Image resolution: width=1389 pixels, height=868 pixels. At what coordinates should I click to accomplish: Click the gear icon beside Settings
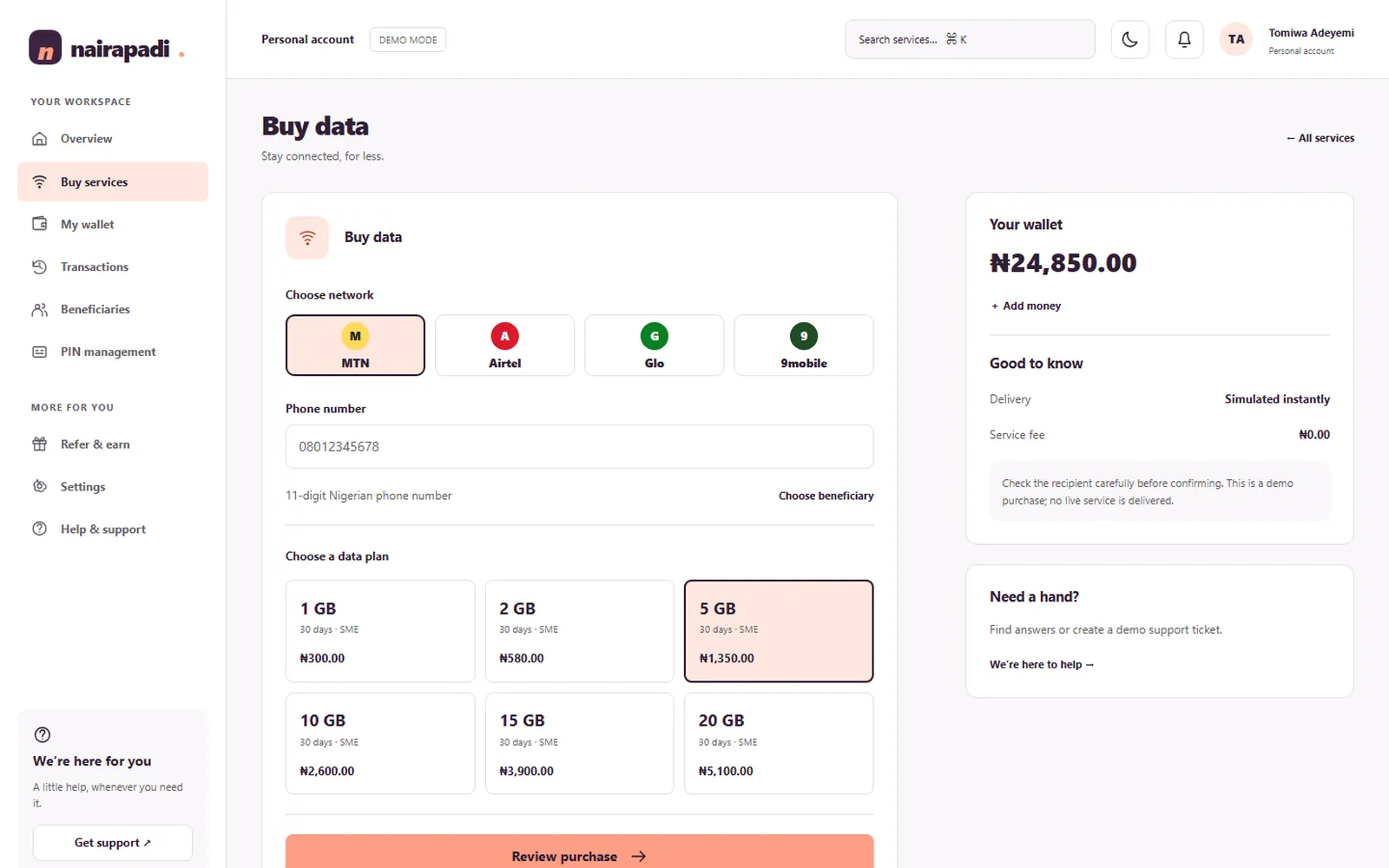click(39, 487)
